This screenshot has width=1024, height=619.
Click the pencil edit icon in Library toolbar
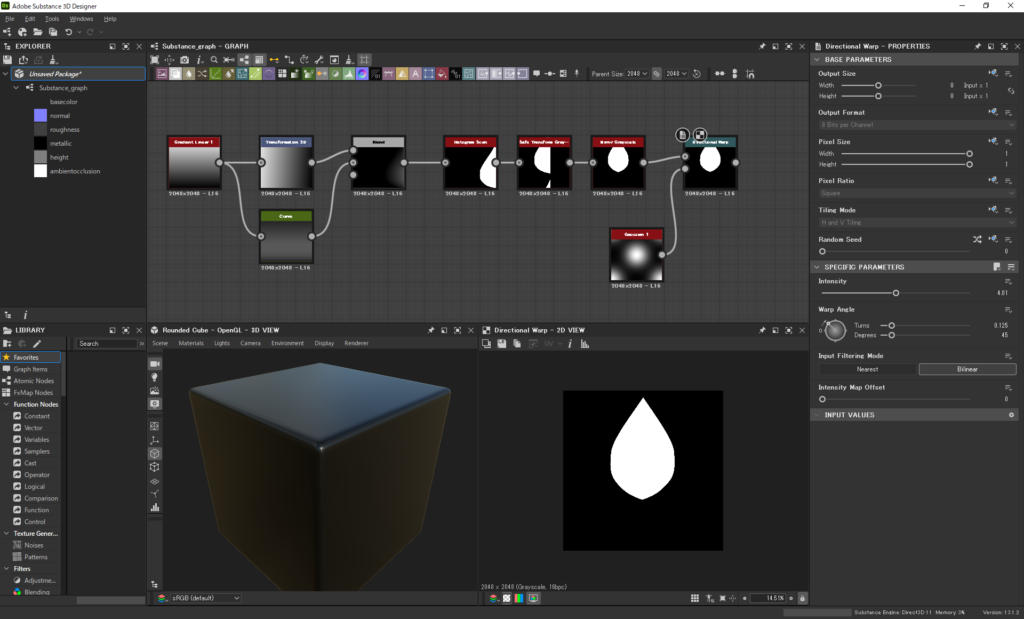pyautogui.click(x=37, y=343)
